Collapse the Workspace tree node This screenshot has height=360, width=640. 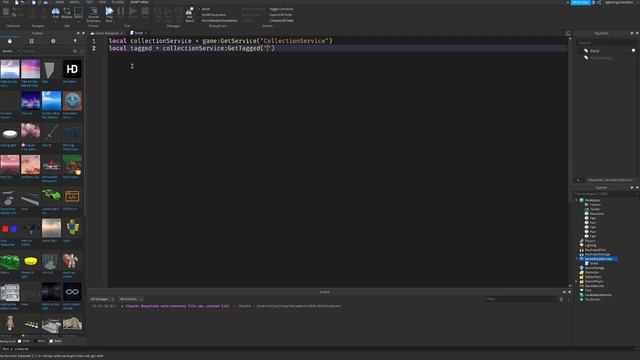(576, 200)
